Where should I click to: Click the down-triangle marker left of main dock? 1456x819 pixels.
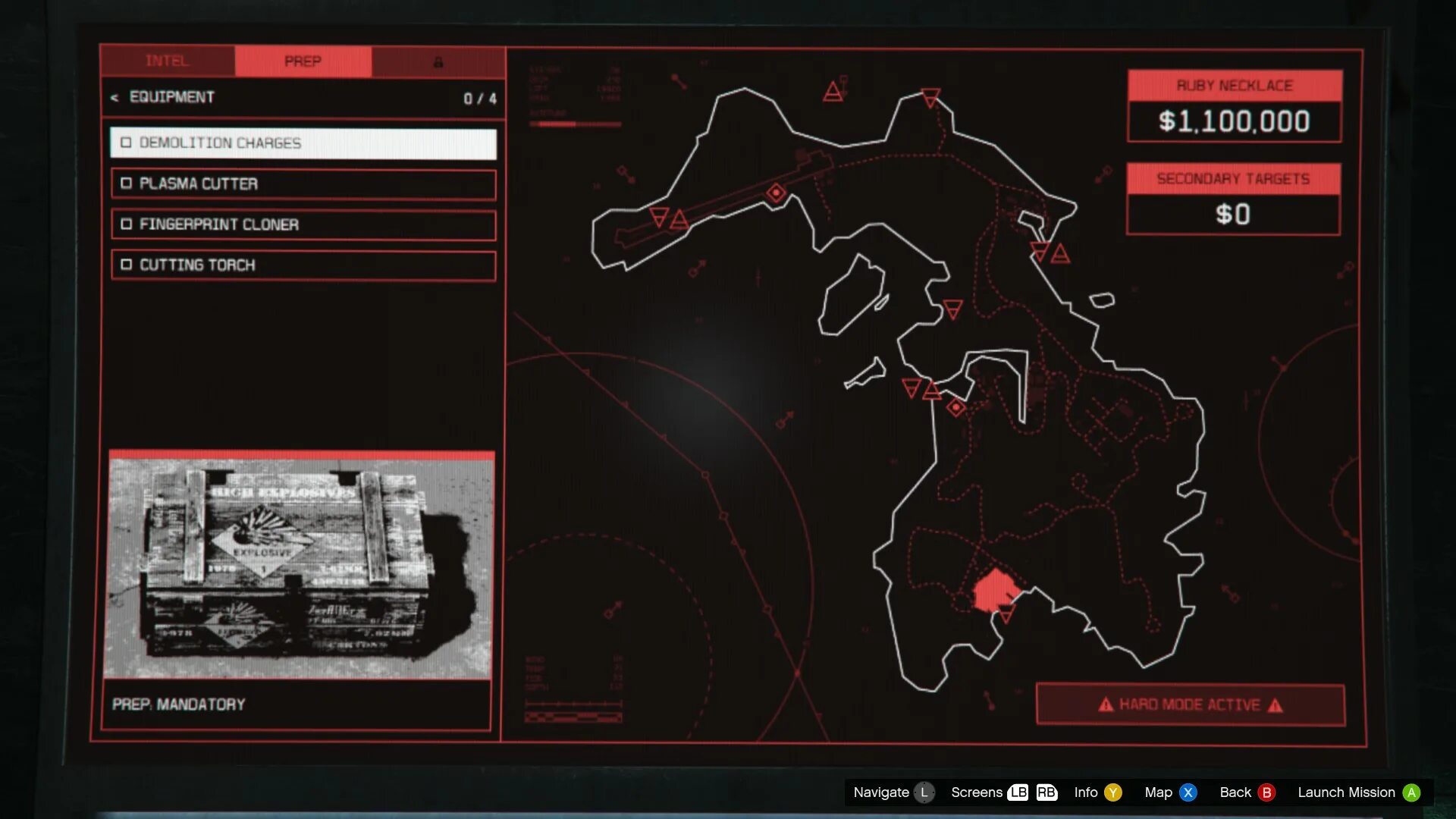[912, 388]
